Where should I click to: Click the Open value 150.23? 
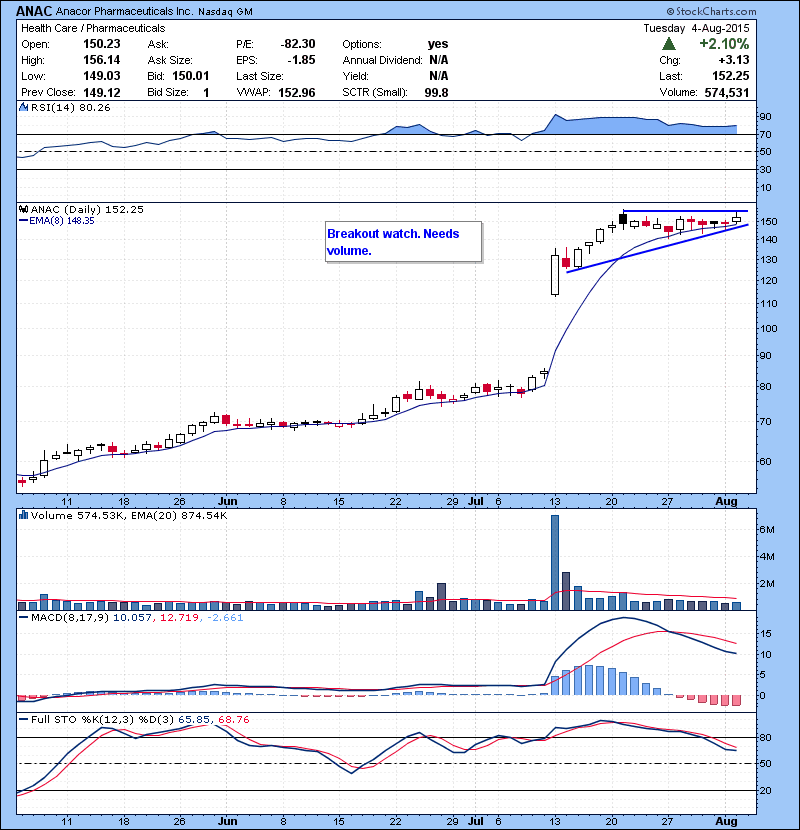(x=102, y=44)
